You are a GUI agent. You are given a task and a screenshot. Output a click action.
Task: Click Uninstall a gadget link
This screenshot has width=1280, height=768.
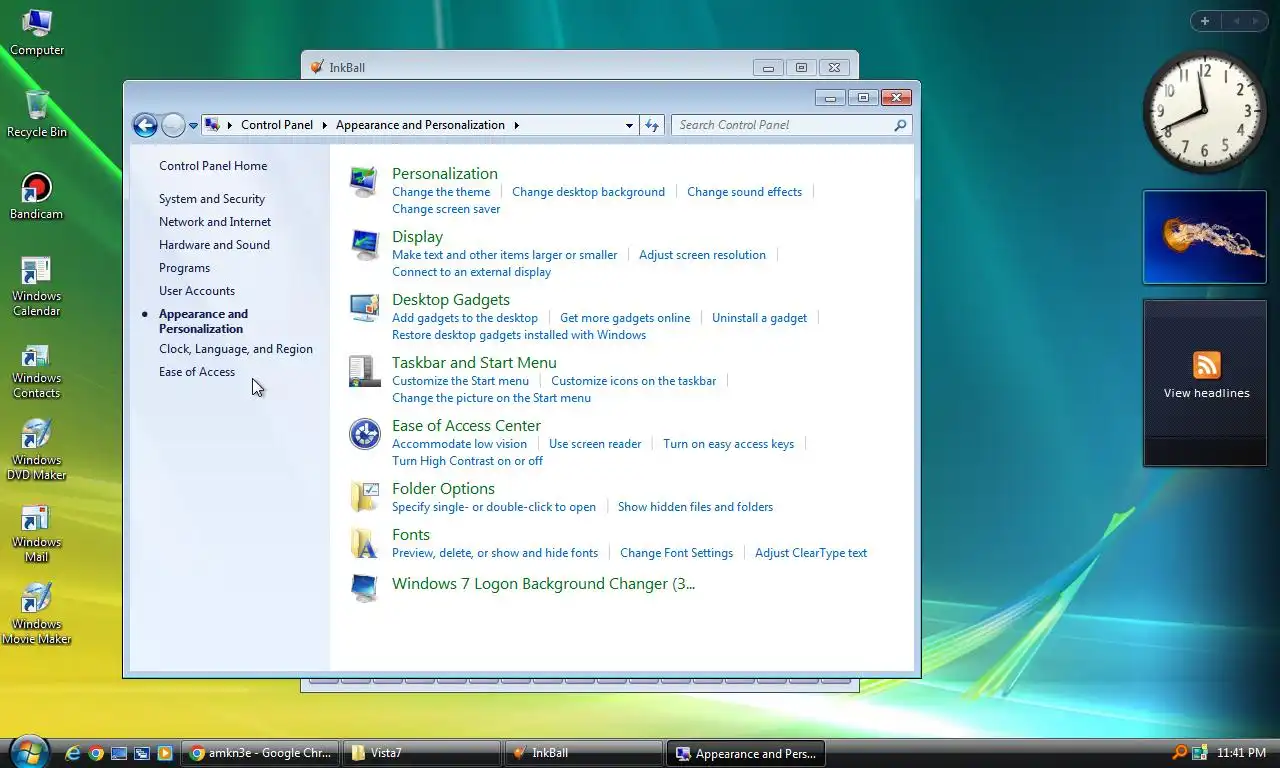(x=759, y=318)
